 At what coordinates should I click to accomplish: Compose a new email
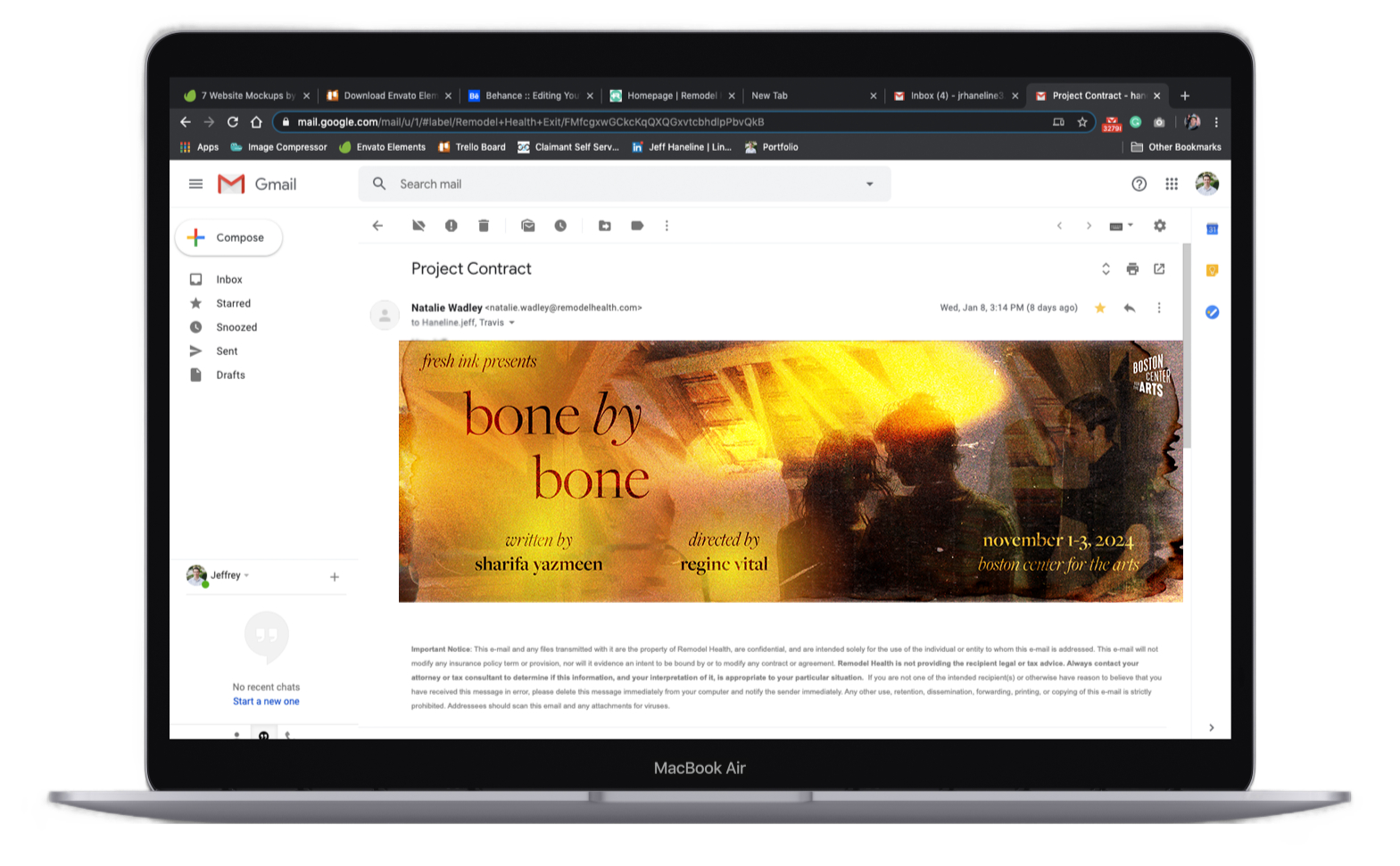click(228, 238)
